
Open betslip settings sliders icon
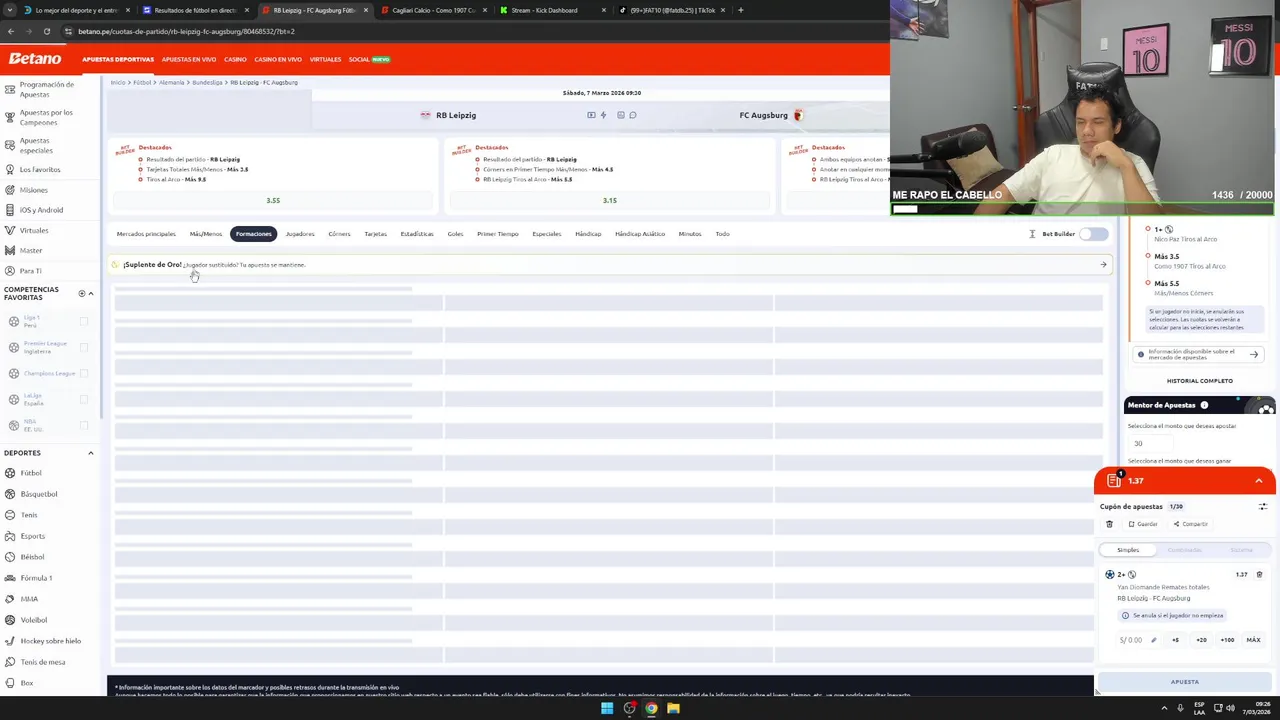(1262, 507)
